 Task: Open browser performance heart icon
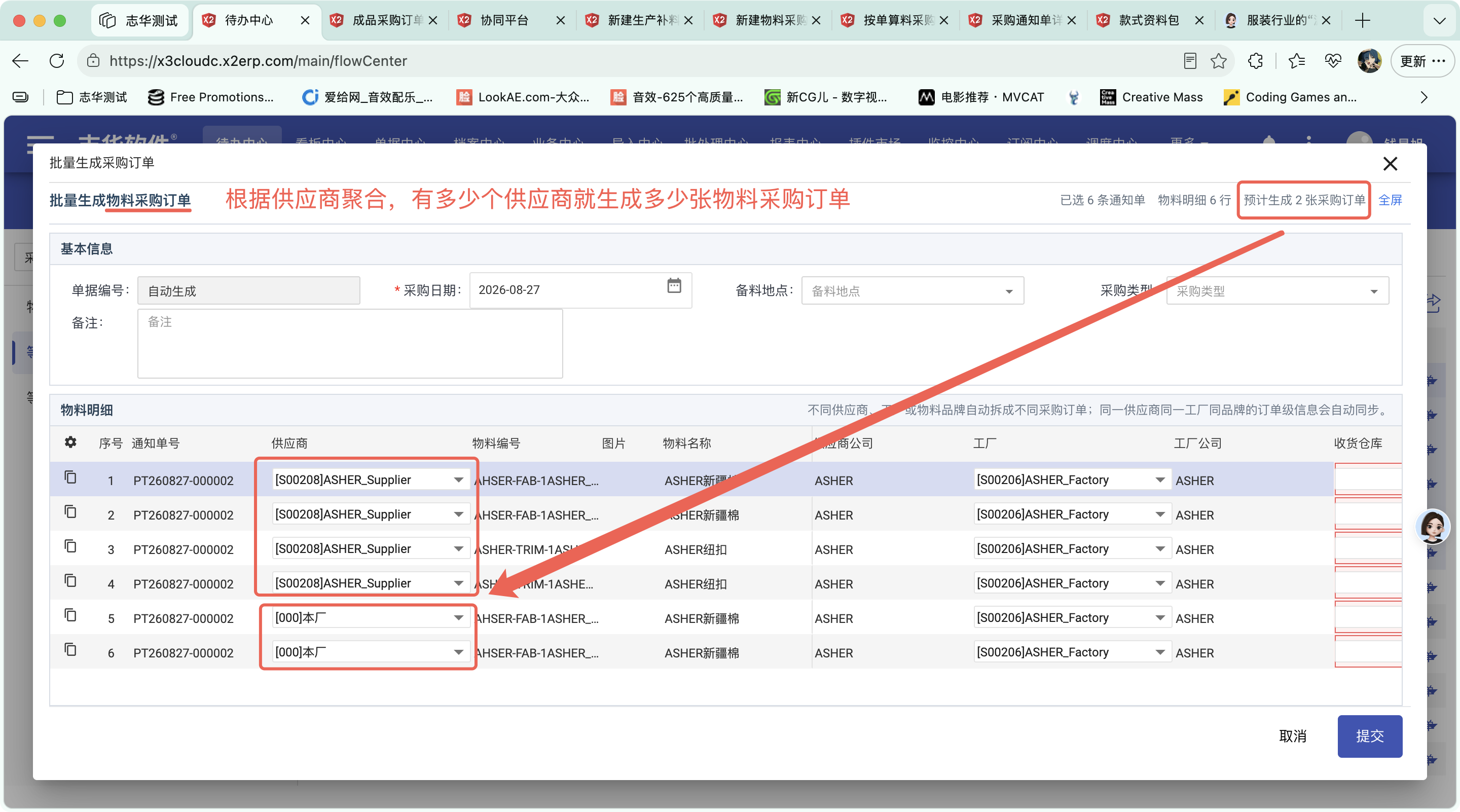click(1332, 61)
